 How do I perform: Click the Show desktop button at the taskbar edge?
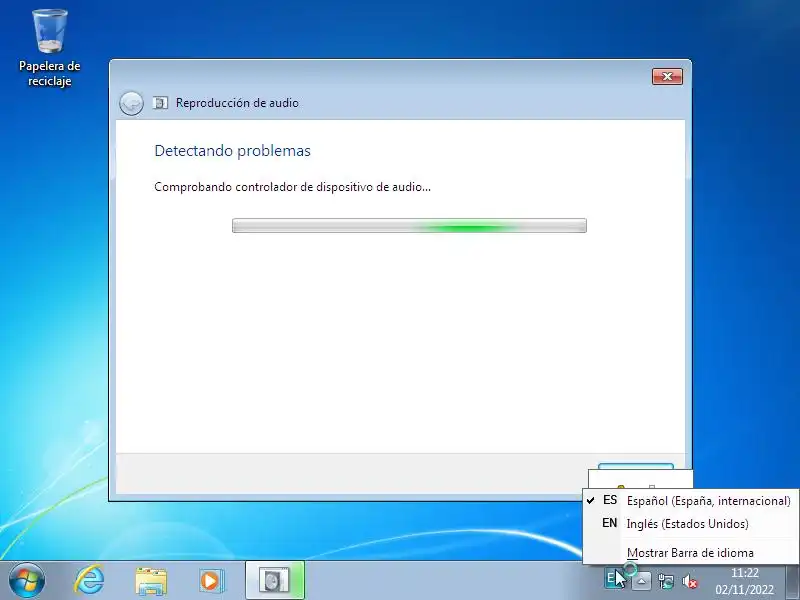[793, 581]
